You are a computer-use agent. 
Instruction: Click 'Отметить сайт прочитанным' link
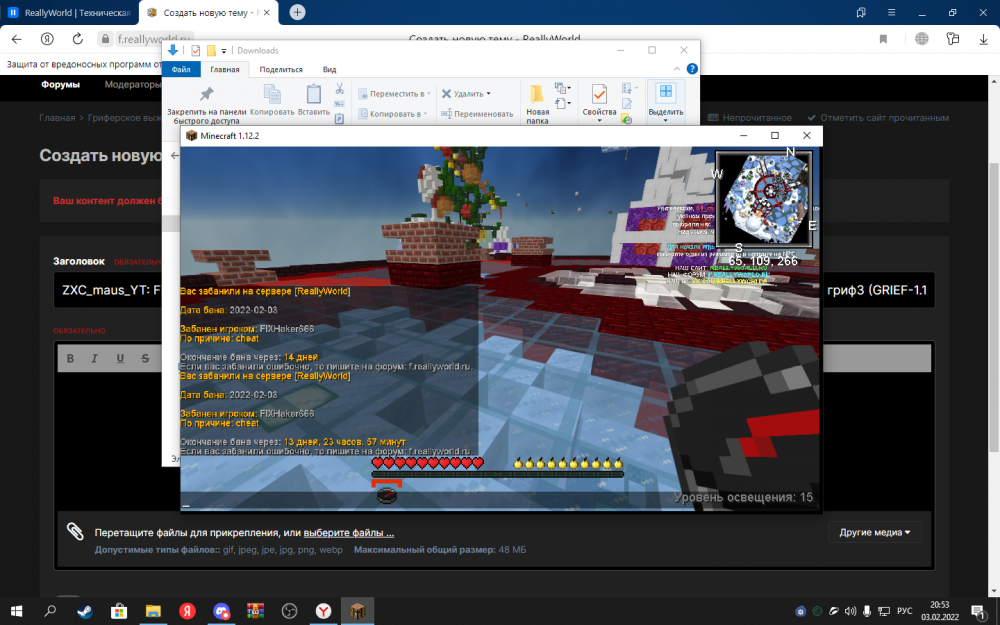878,117
